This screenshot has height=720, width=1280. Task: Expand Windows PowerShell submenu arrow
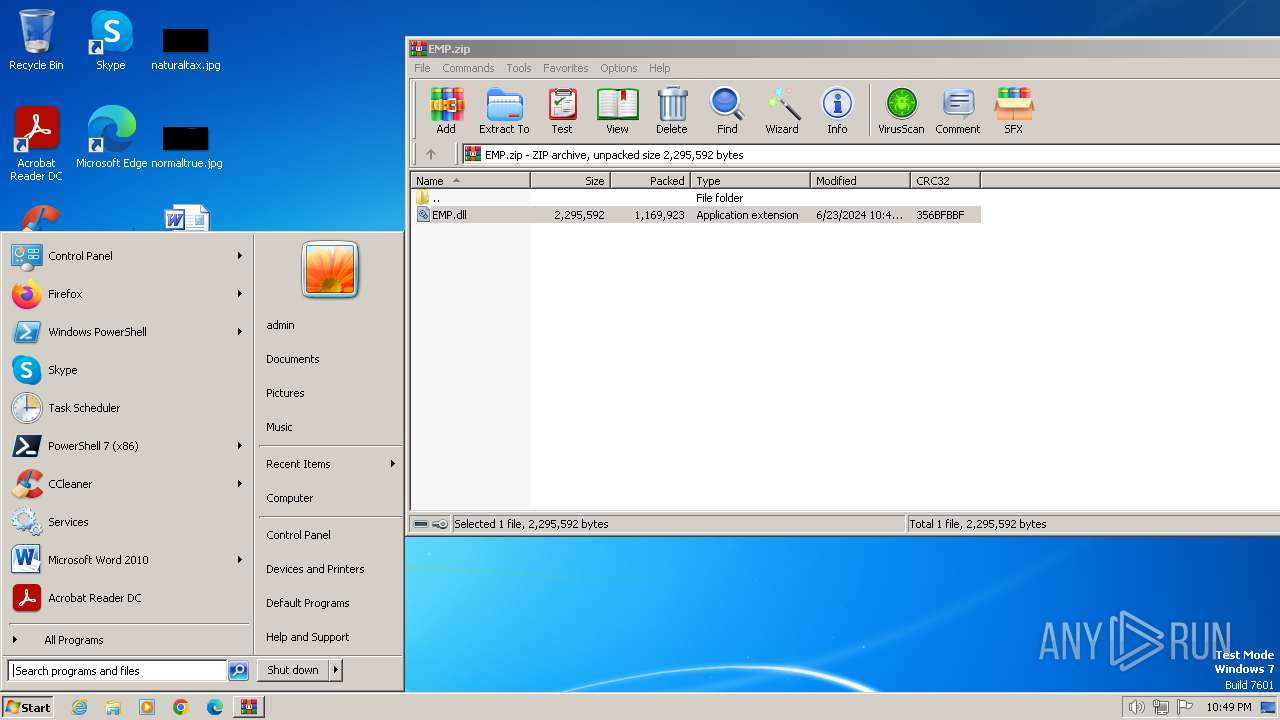click(240, 332)
